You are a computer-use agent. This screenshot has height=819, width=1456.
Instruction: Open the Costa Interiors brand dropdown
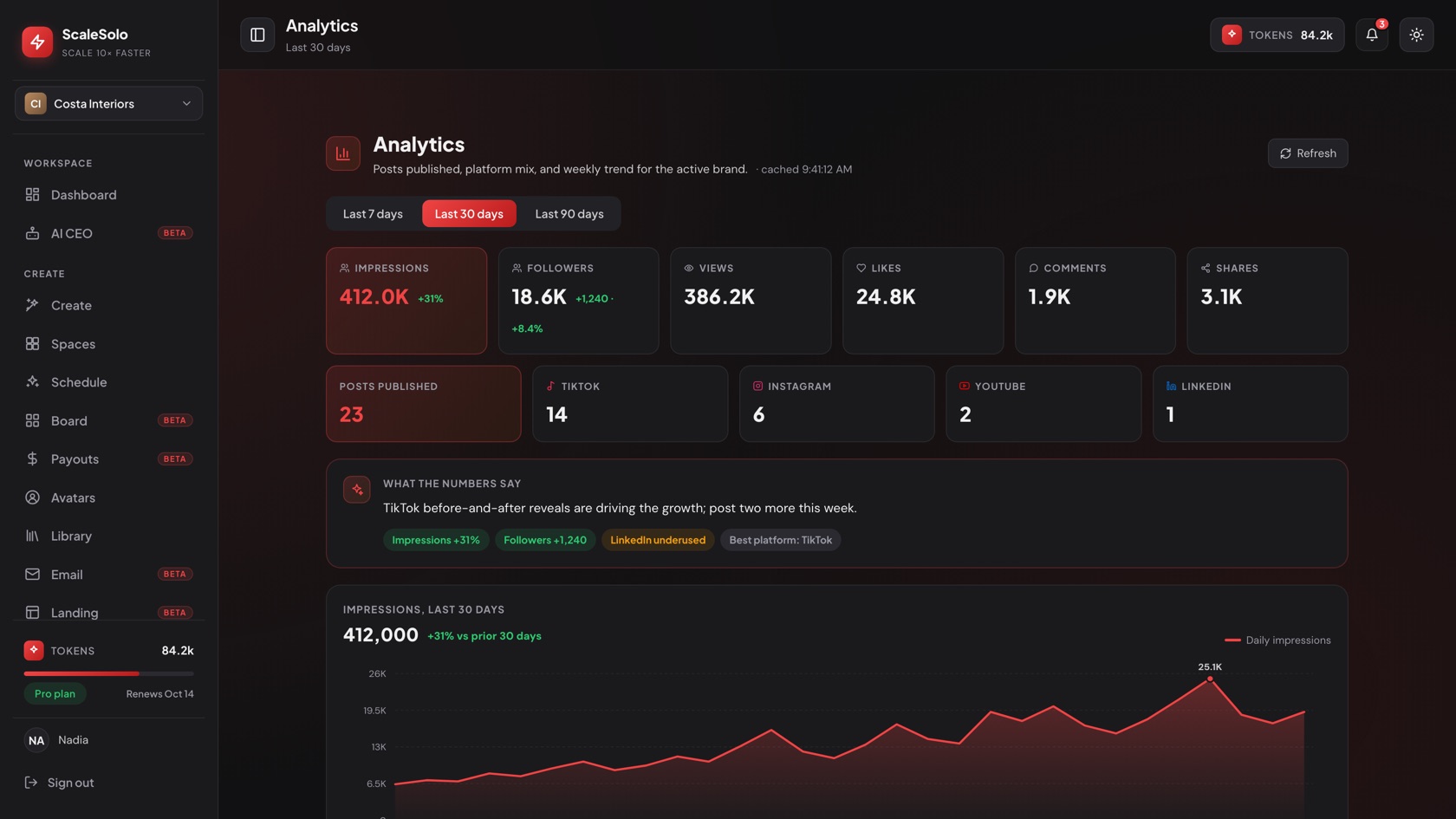coord(108,103)
